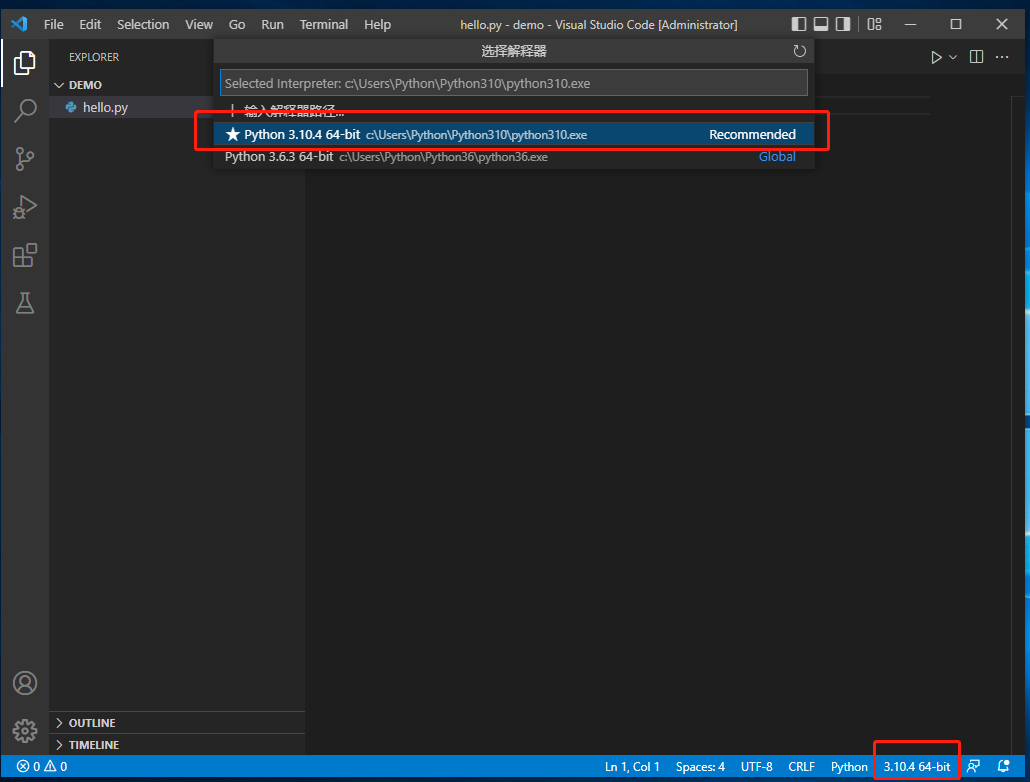Open the run button dropdown arrow
Viewport: 1030px width, 782px height.
[953, 58]
